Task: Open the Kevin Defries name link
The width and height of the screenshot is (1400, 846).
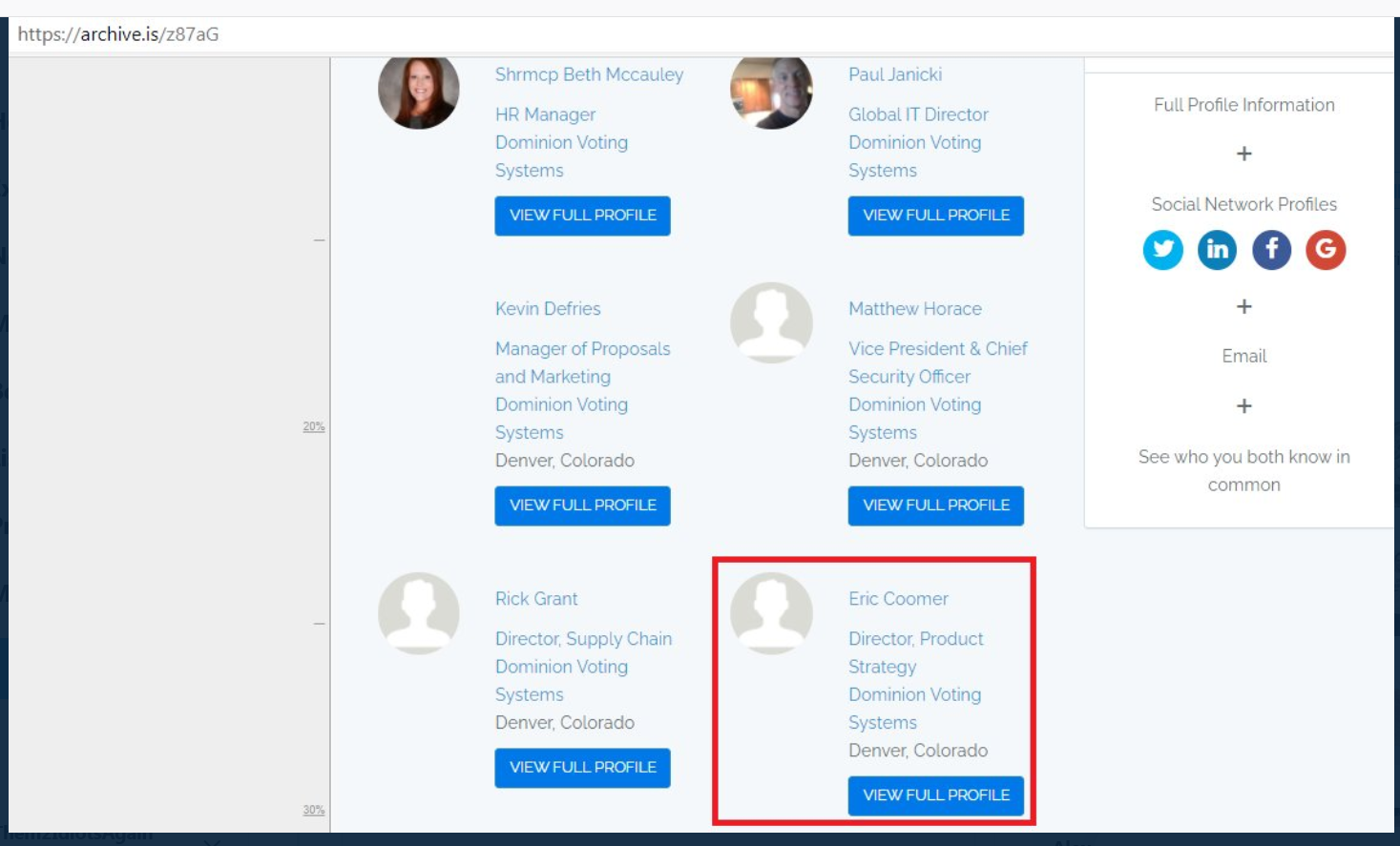Action: [548, 309]
